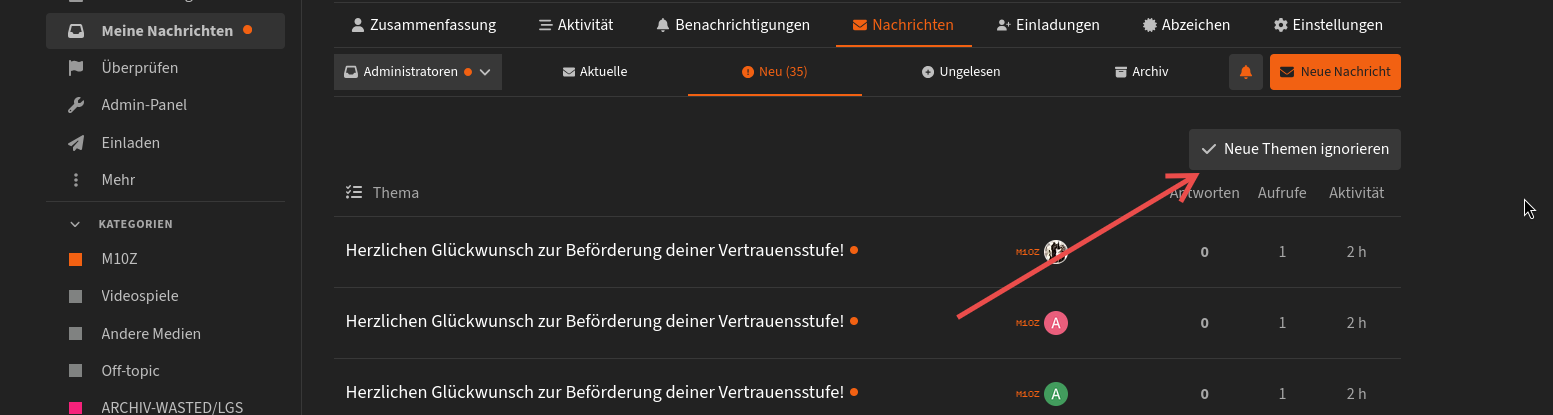Image resolution: width=1553 pixels, height=415 pixels.
Task: Open the Einstellungen tab
Action: (x=1328, y=25)
